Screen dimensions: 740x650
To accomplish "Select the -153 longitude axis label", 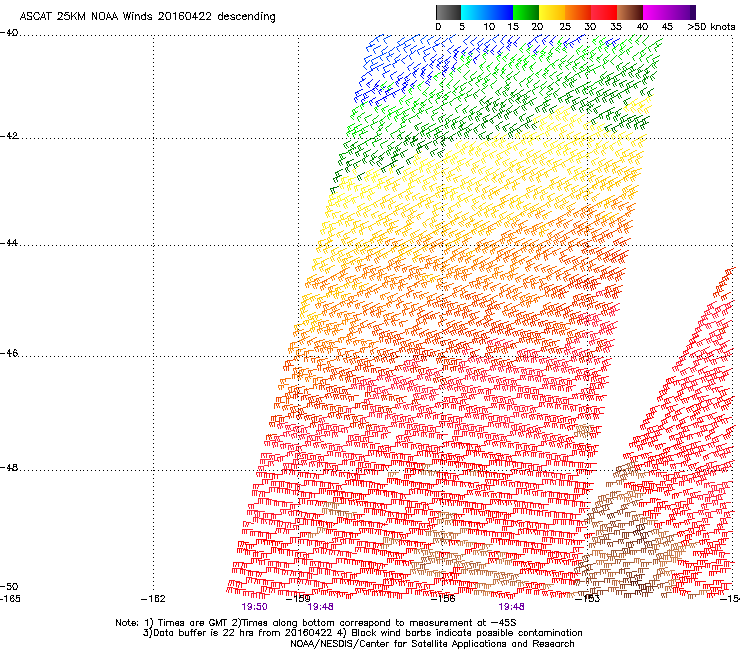I will point(588,599).
